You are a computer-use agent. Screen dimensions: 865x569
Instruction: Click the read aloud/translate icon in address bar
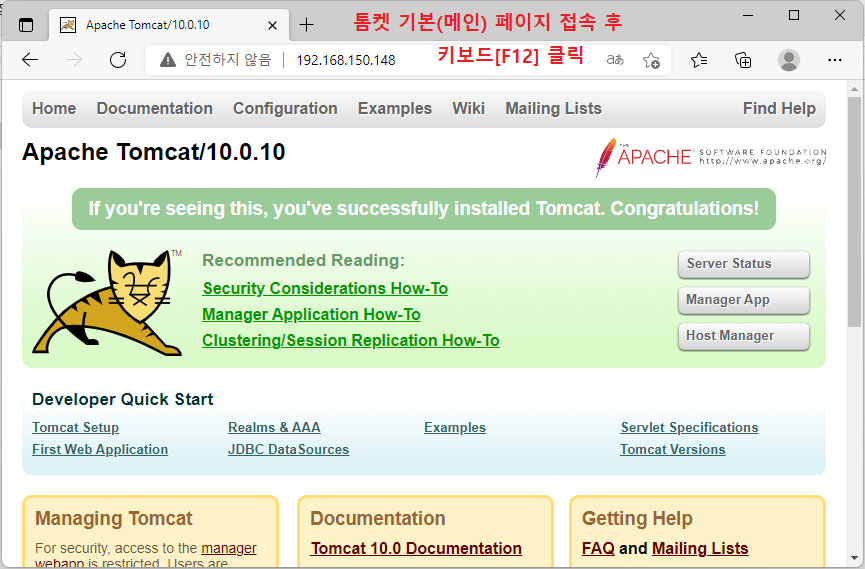[615, 60]
